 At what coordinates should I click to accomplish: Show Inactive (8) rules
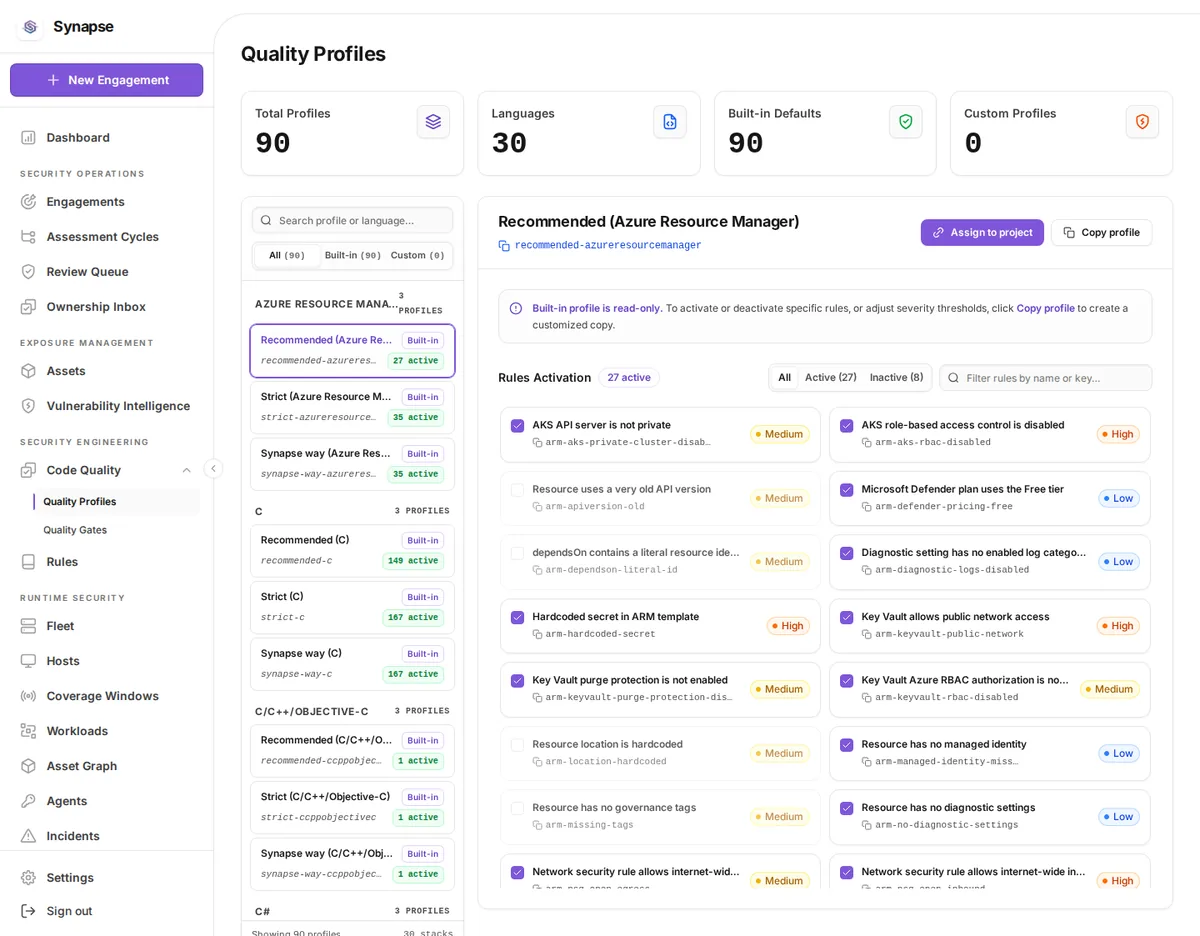(897, 377)
